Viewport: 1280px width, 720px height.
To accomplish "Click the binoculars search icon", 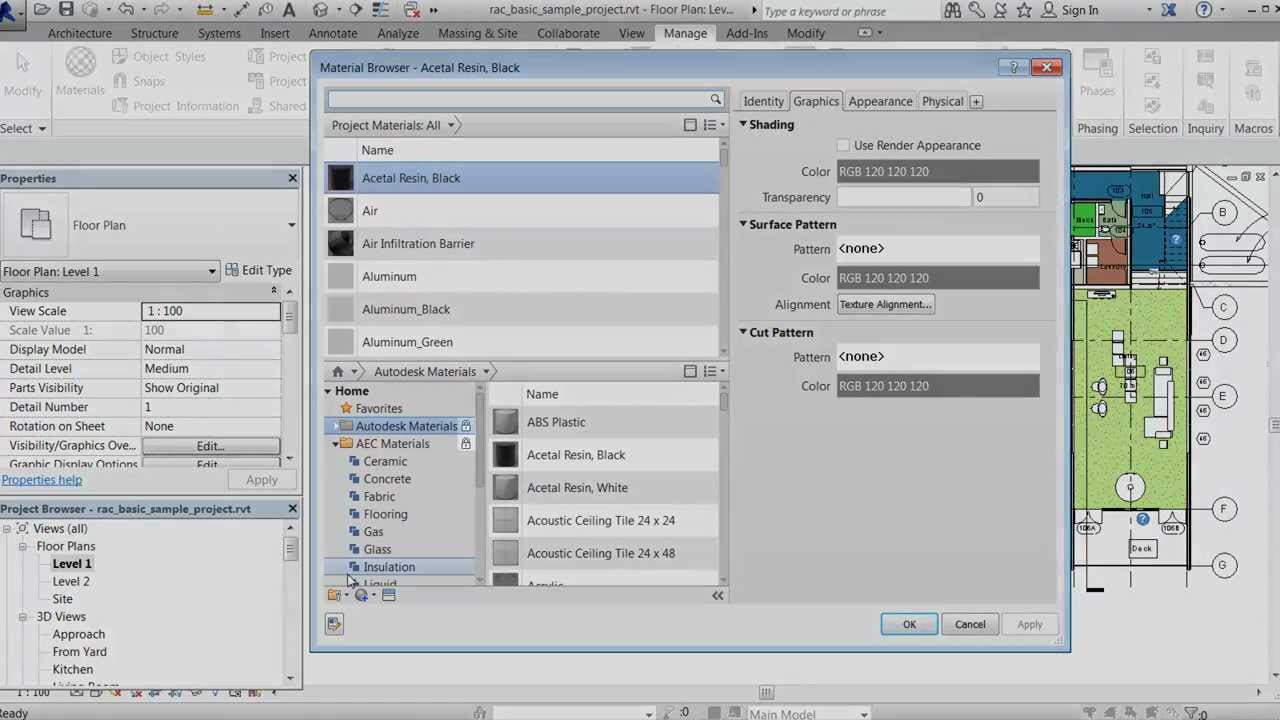I will pyautogui.click(x=952, y=10).
